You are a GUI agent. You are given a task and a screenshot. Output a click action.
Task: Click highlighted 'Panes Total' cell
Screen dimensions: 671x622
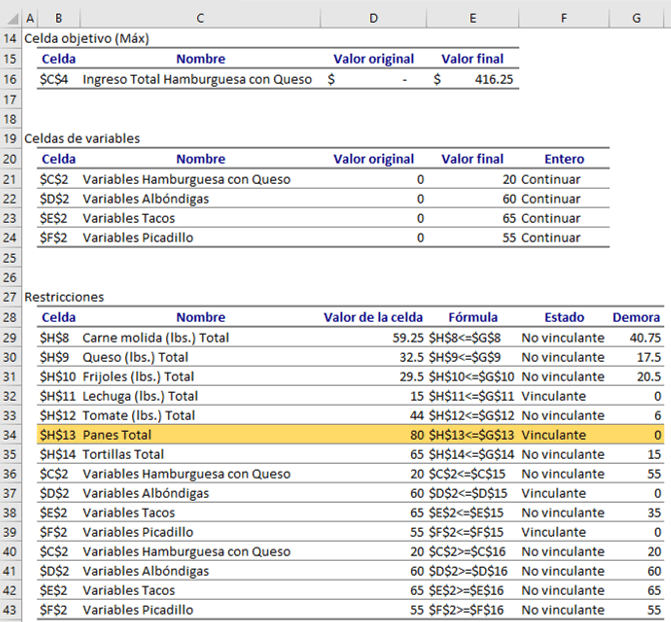tap(117, 435)
